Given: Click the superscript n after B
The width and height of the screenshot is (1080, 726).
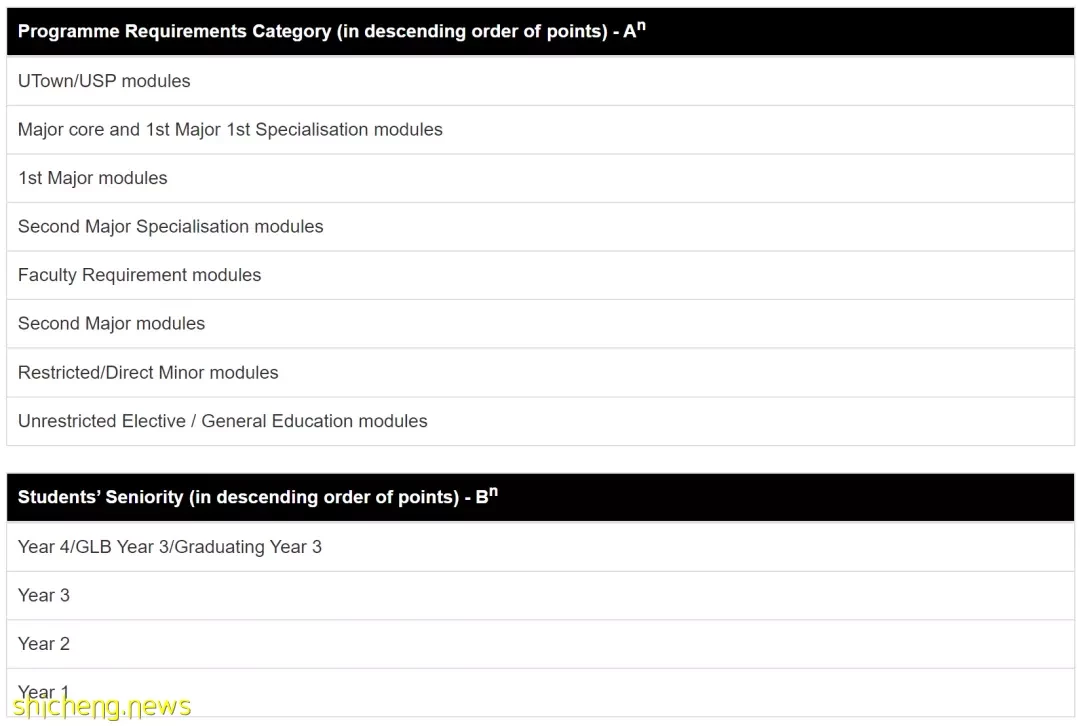Looking at the screenshot, I should [493, 491].
